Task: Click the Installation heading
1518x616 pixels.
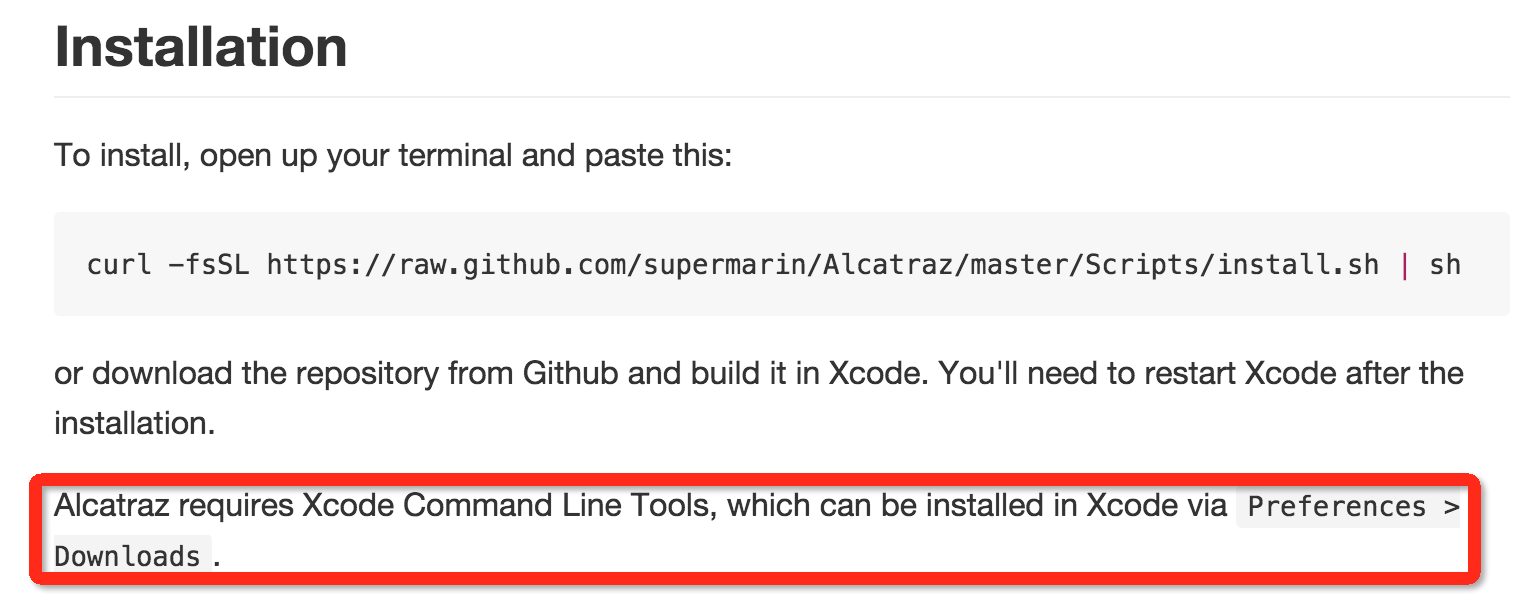Action: click(201, 47)
